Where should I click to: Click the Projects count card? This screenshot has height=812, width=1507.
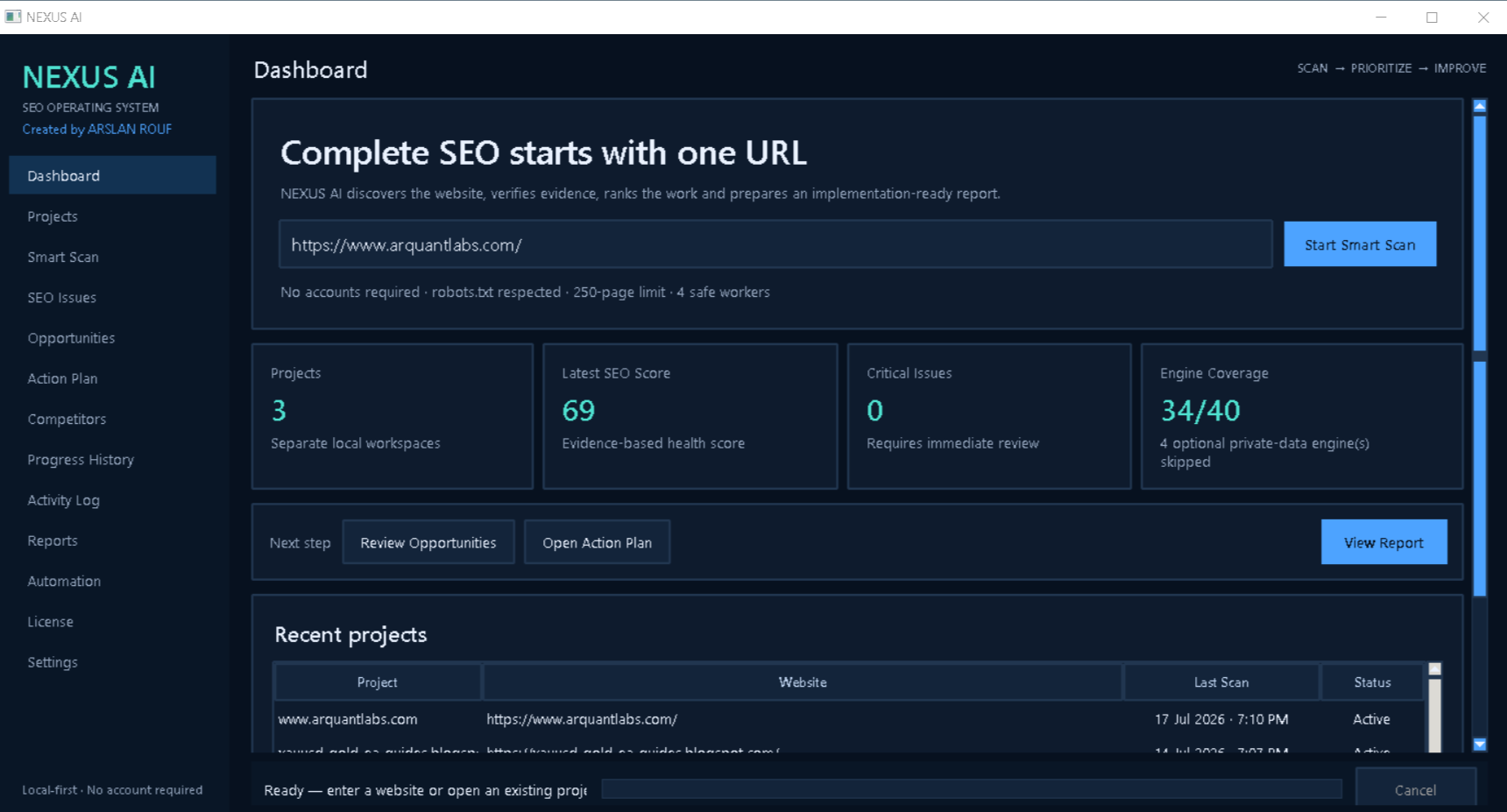click(393, 416)
